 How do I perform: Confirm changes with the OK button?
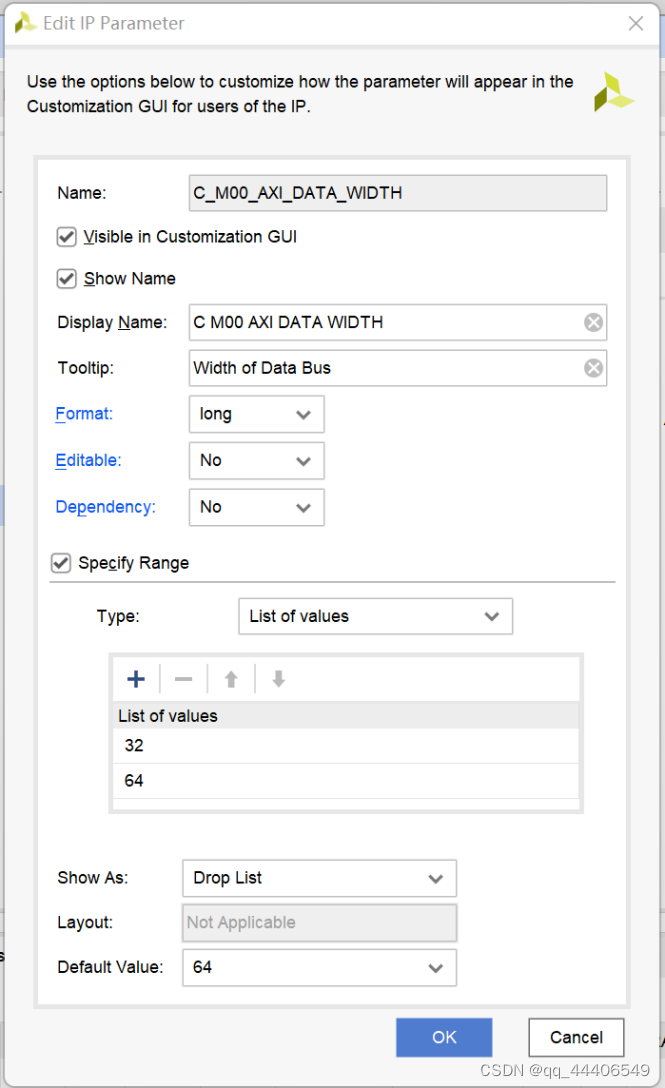click(x=444, y=1037)
